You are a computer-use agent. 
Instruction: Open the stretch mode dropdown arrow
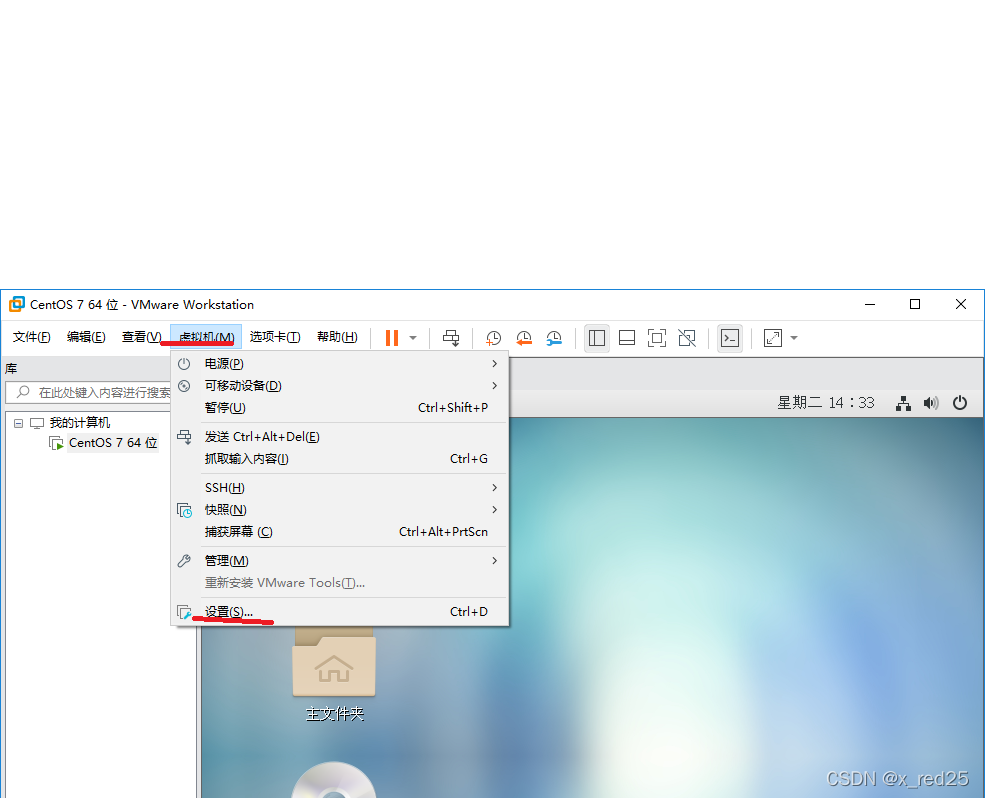(794, 338)
